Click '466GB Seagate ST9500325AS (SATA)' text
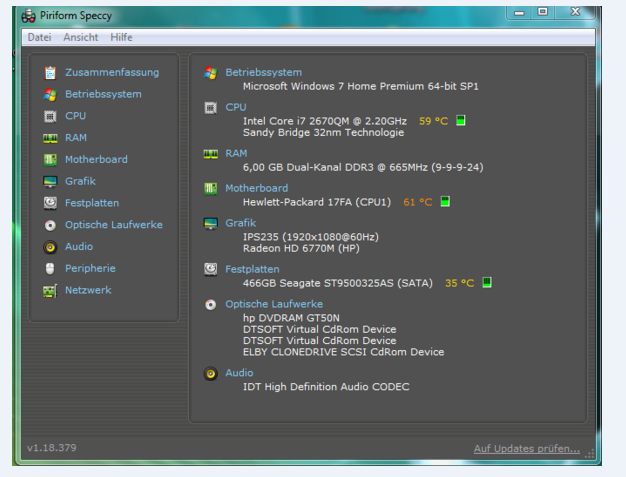 tap(338, 283)
